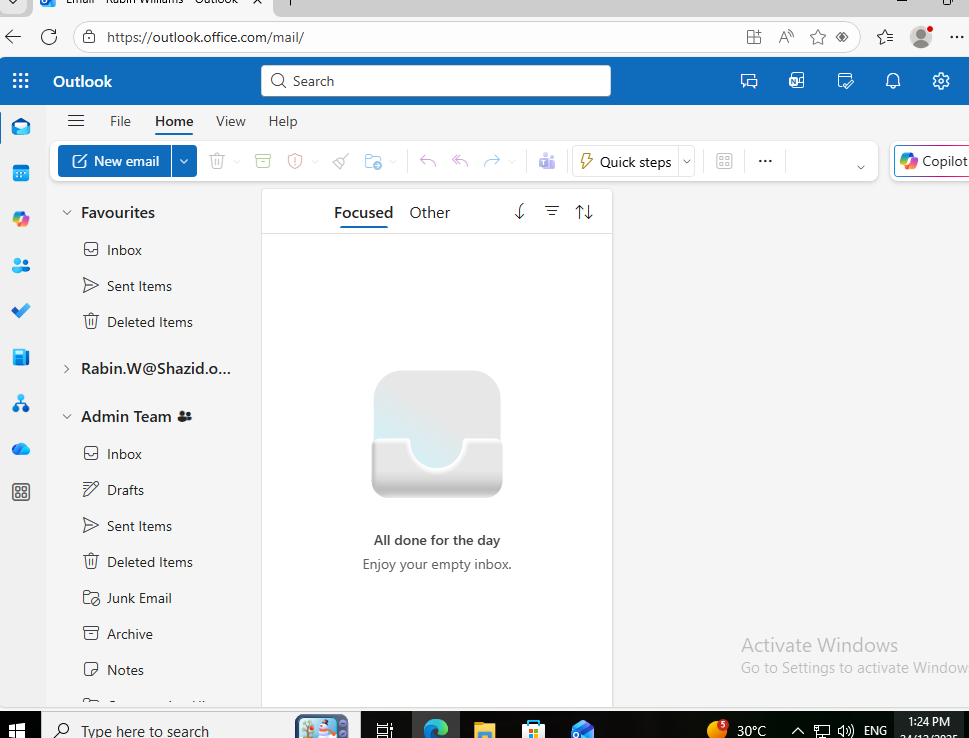This screenshot has width=969, height=738.
Task: Open the Sort order arrows icon
Action: click(584, 212)
